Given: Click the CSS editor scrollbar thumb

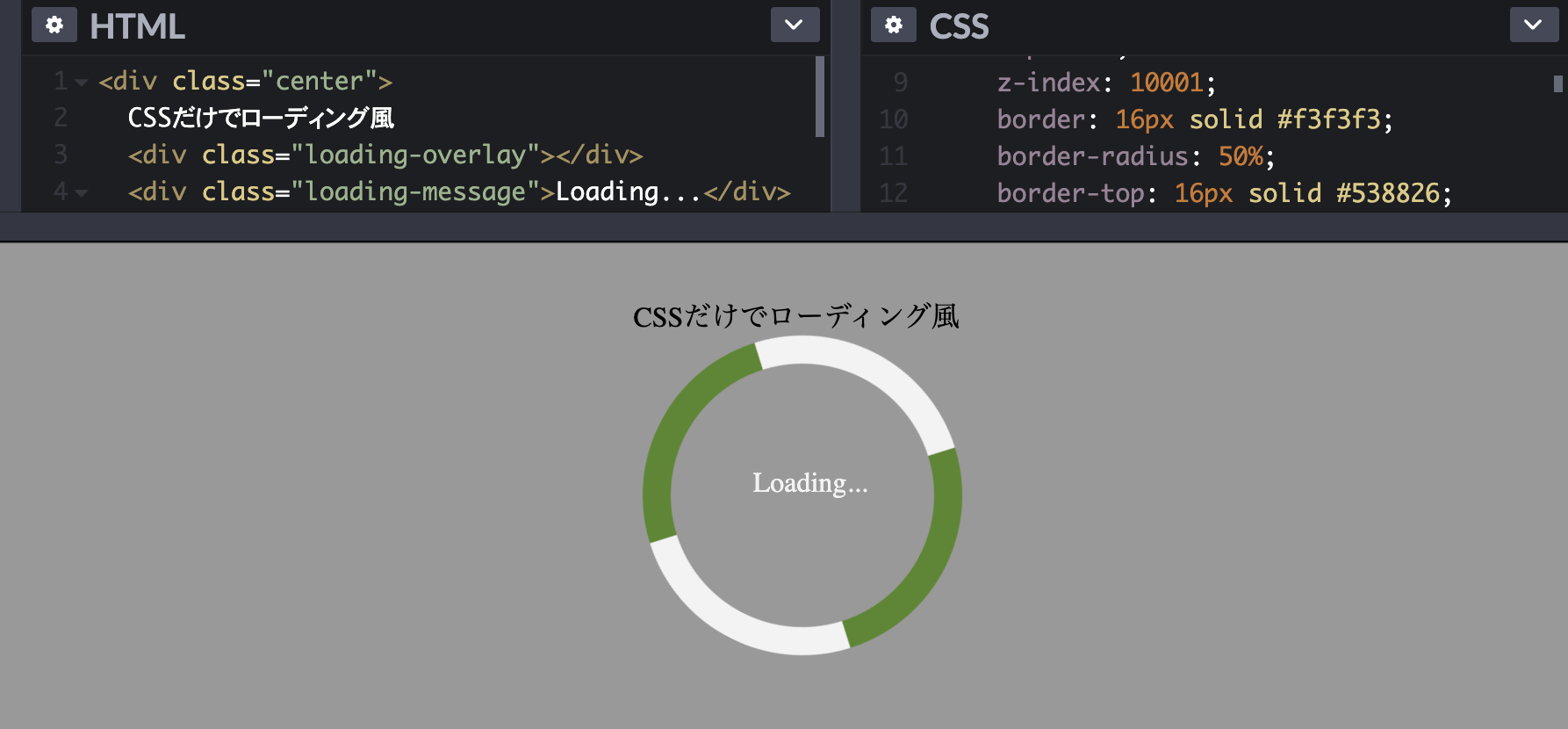Looking at the screenshot, I should click(x=1558, y=83).
